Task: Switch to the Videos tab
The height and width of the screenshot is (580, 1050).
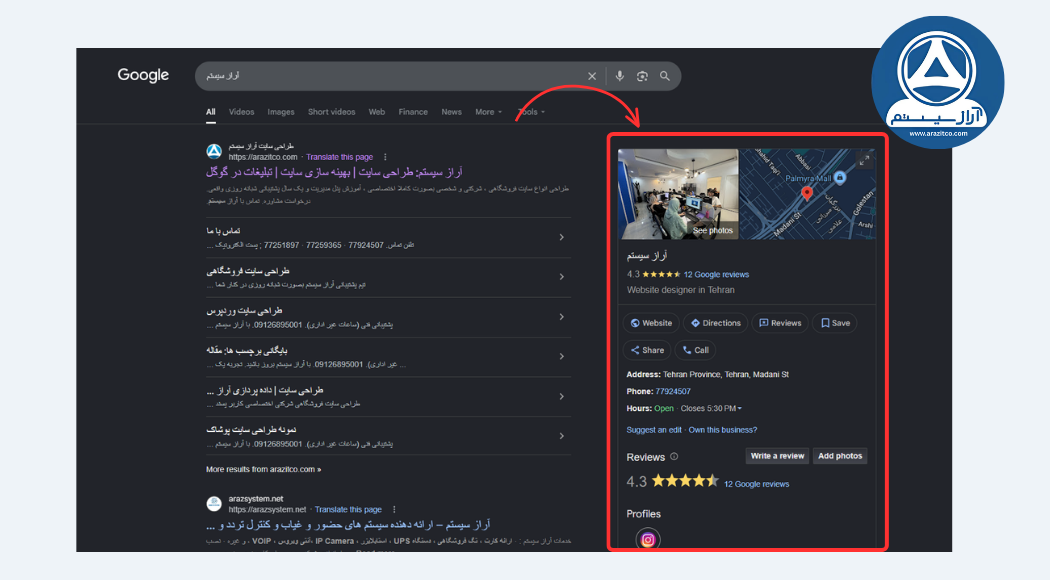Action: (x=241, y=112)
